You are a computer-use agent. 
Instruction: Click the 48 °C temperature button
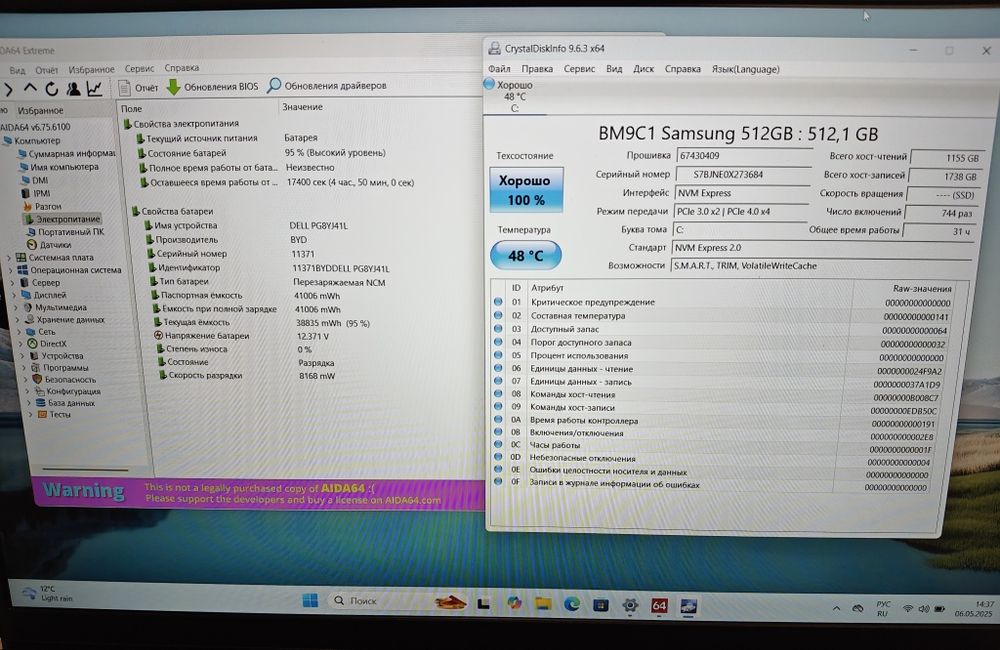coord(526,255)
